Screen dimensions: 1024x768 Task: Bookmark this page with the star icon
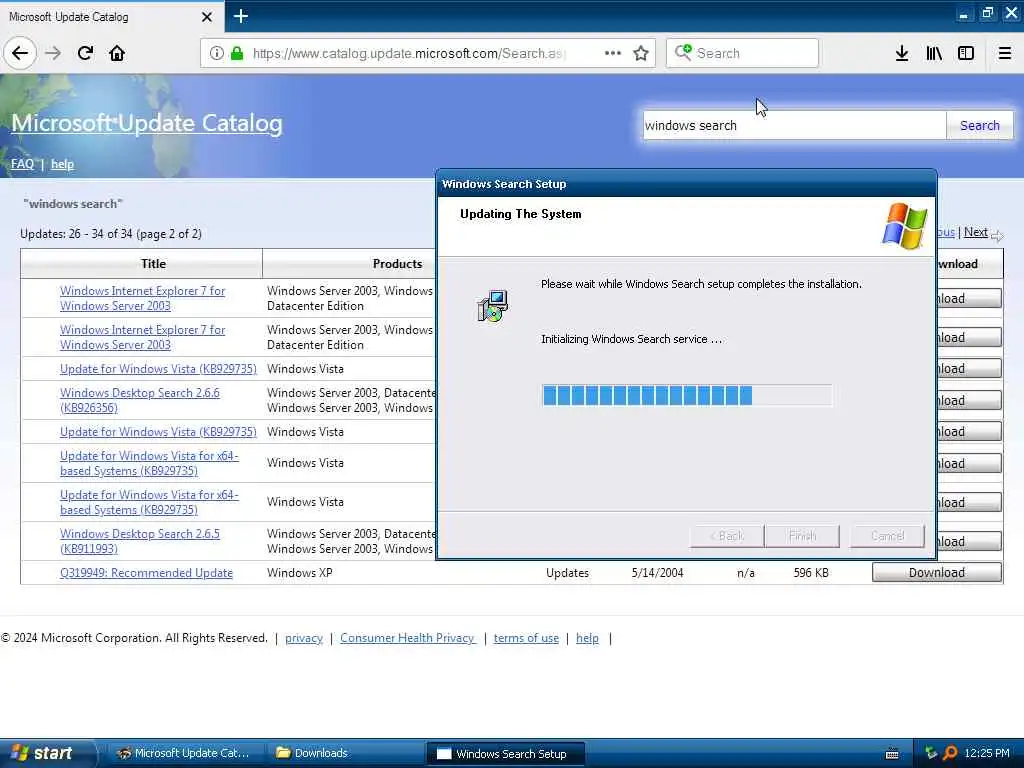(641, 53)
